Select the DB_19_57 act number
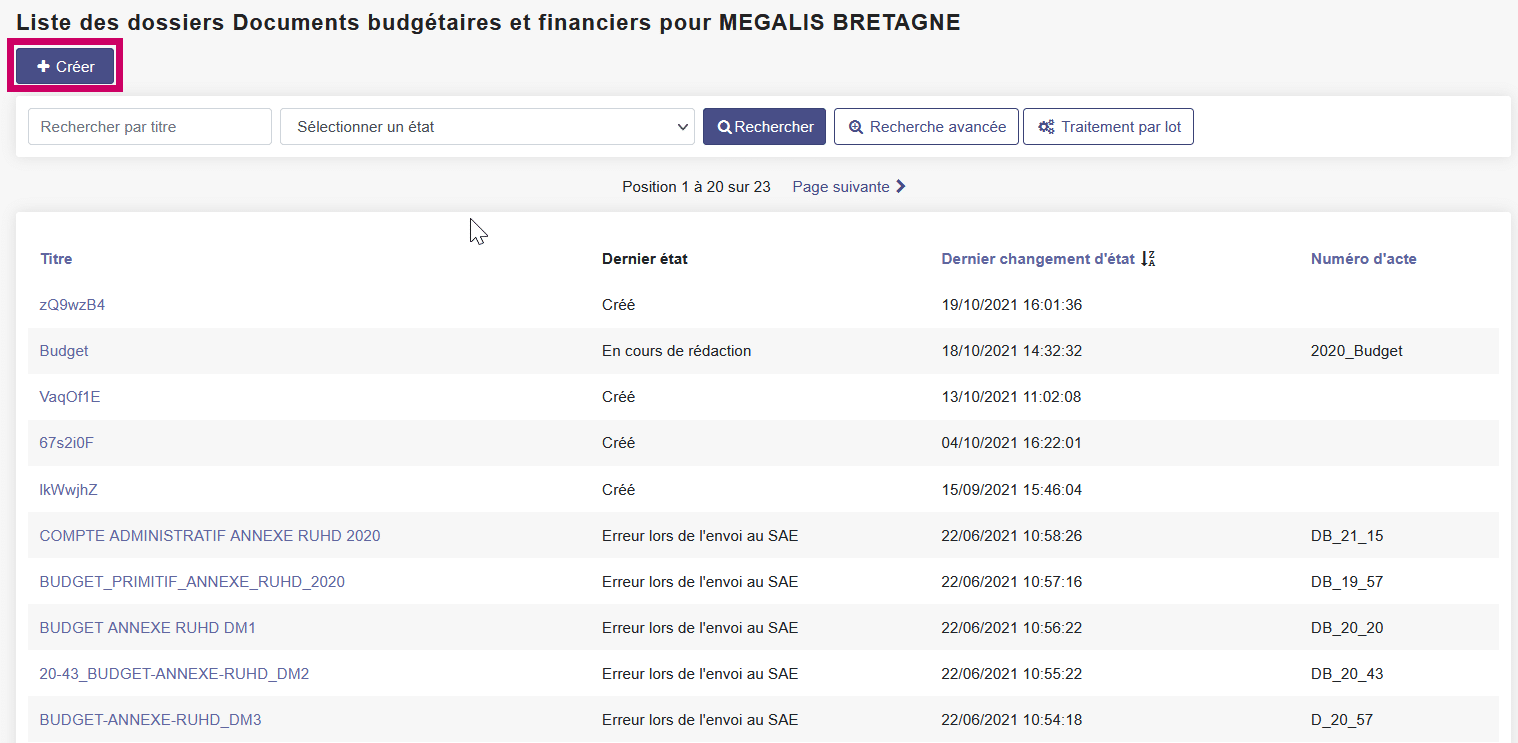Image resolution: width=1518 pixels, height=743 pixels. [x=1347, y=582]
